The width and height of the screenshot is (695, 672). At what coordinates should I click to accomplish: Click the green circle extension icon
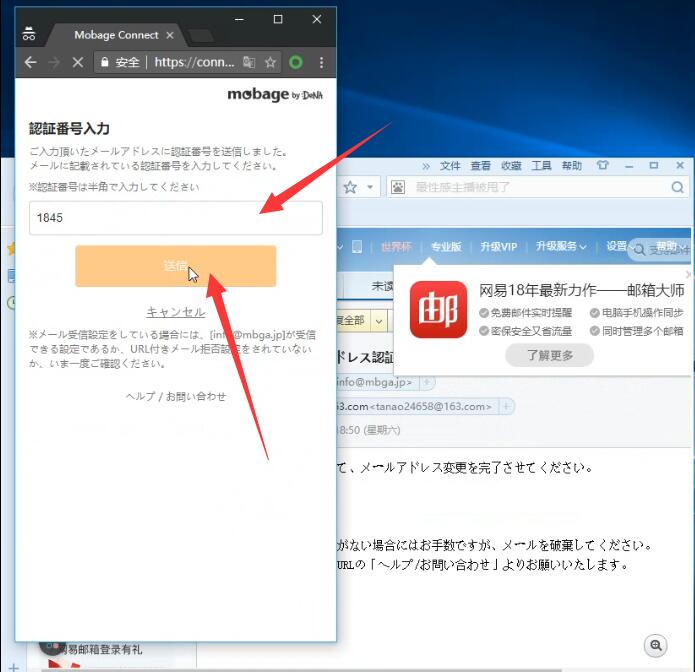(x=296, y=63)
